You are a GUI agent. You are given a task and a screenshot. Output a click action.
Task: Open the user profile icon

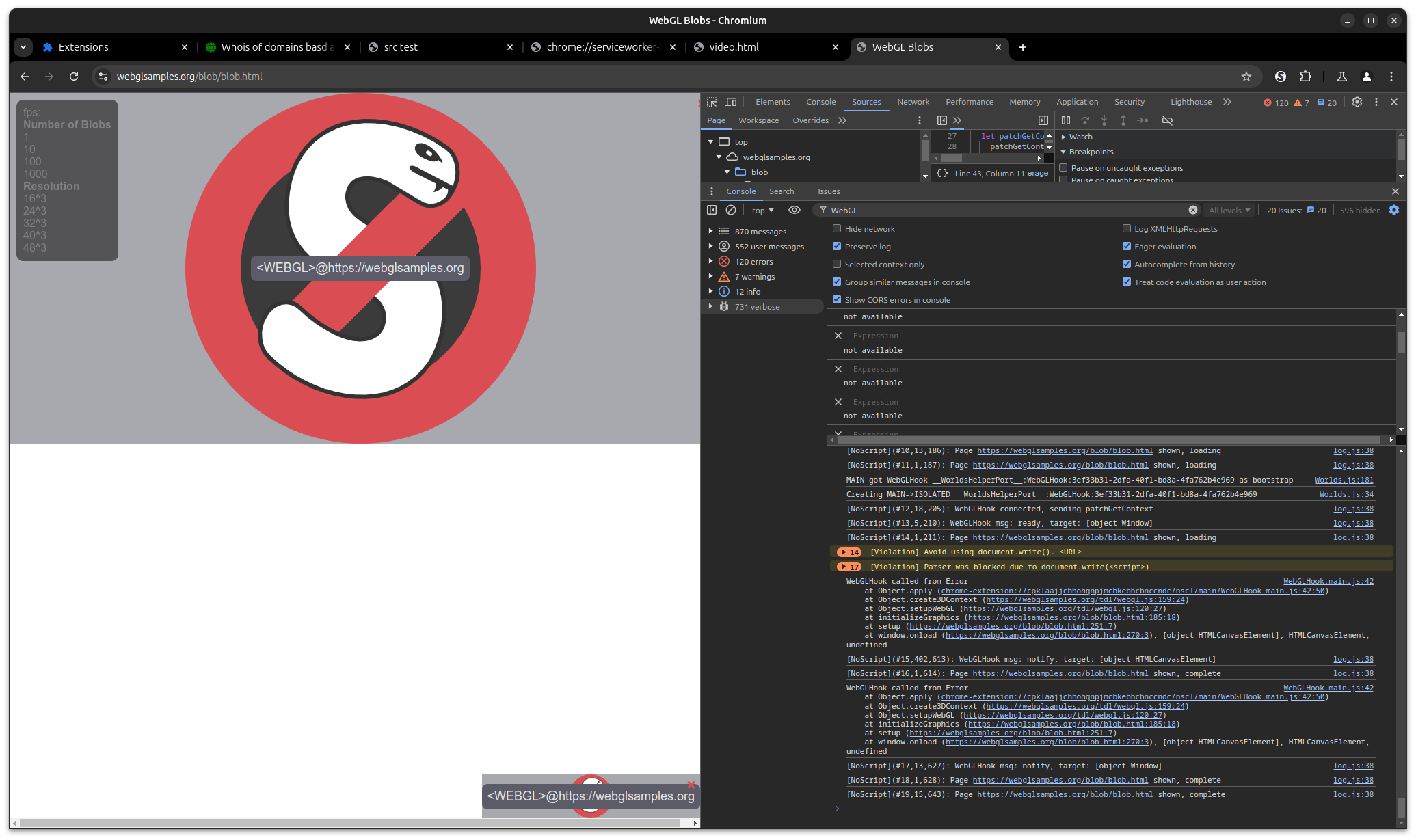point(1367,77)
